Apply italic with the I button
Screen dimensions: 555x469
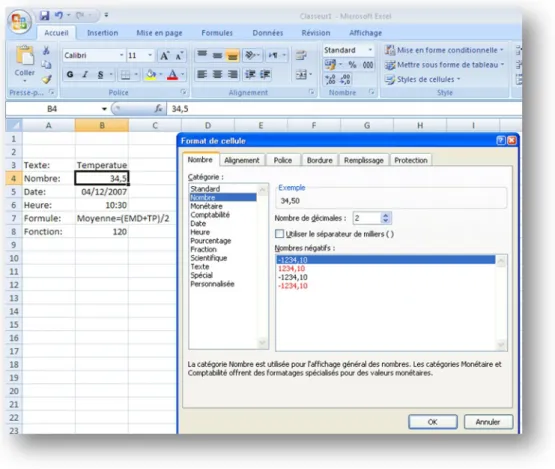pyautogui.click(x=85, y=75)
